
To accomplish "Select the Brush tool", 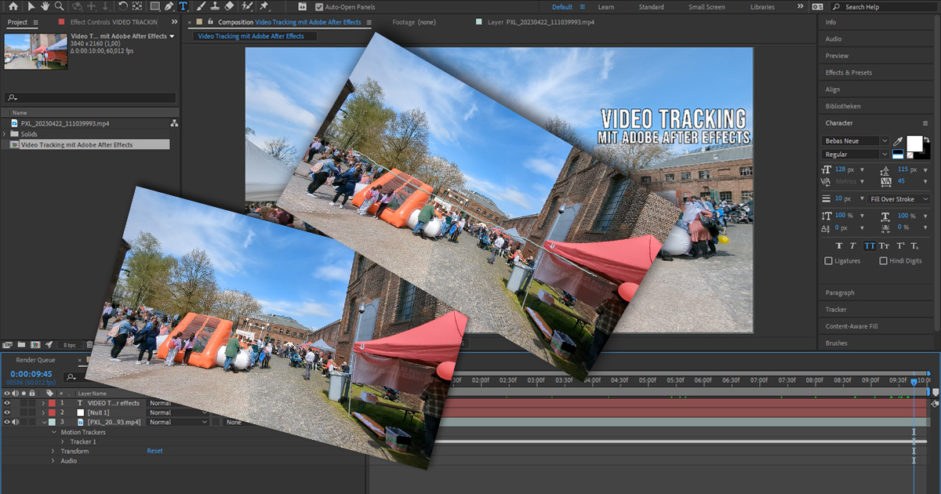I will coord(200,6).
